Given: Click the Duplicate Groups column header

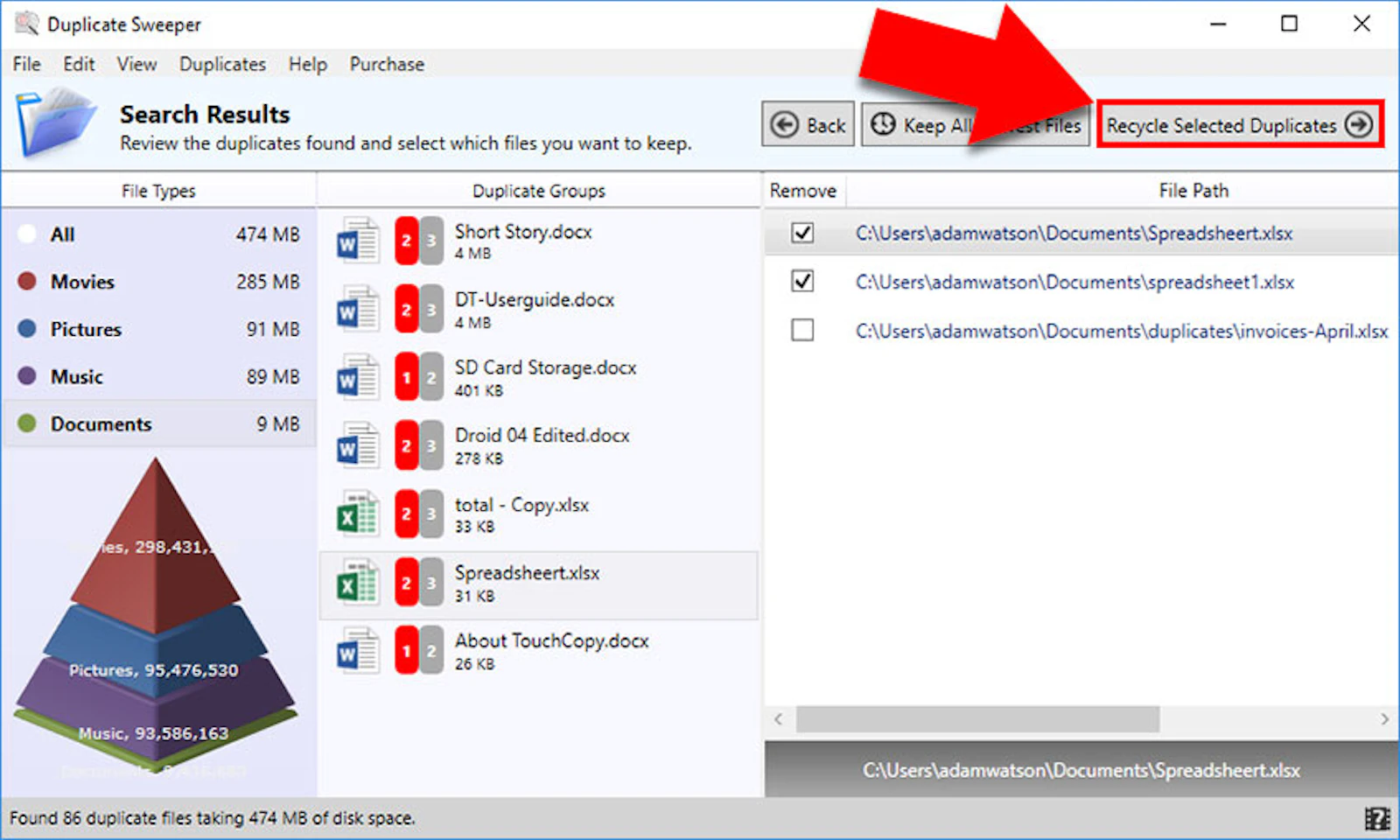Looking at the screenshot, I should 538,191.
